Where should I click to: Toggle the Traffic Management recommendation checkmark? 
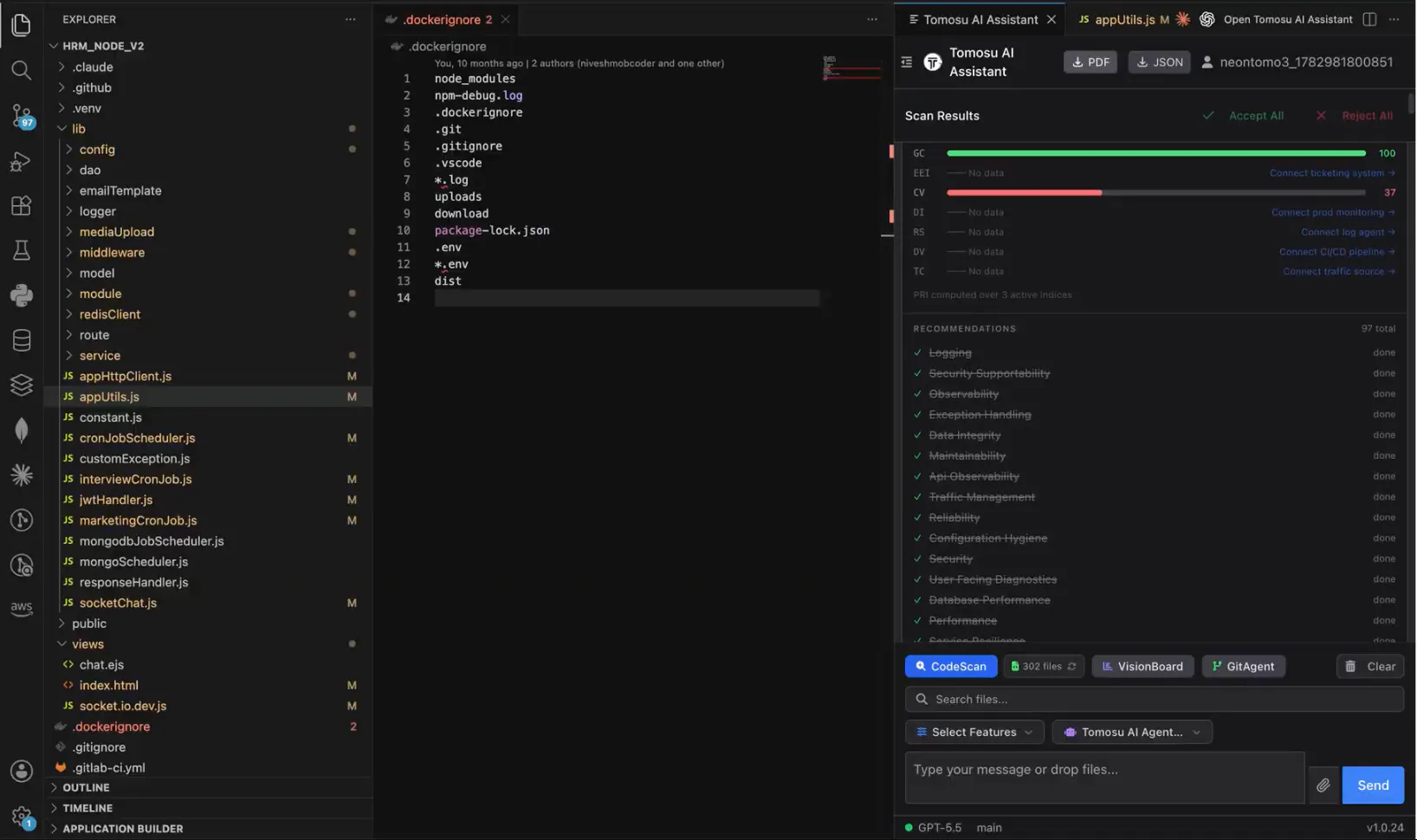(x=918, y=497)
